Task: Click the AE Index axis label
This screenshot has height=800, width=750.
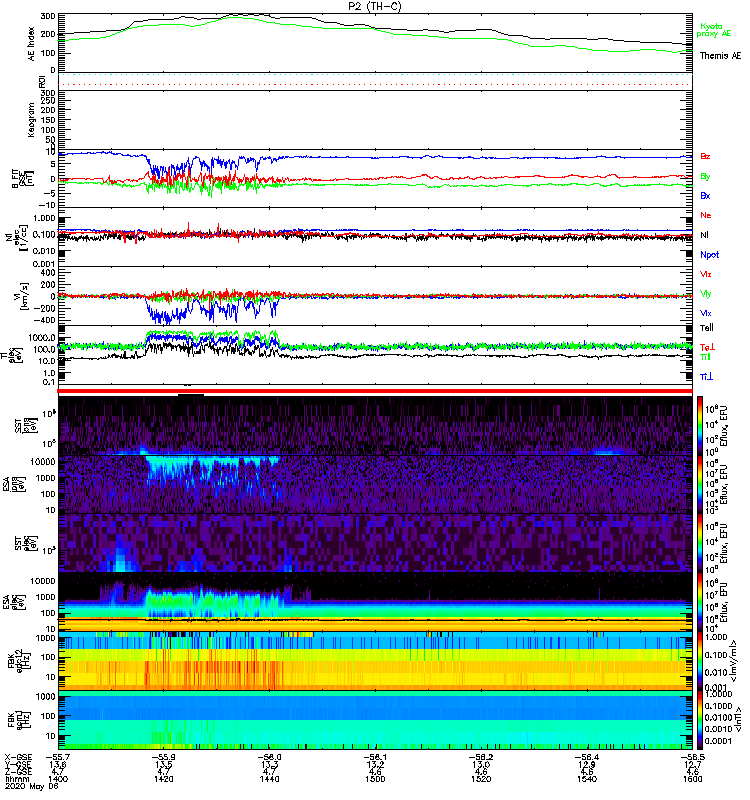Action: click(x=32, y=44)
